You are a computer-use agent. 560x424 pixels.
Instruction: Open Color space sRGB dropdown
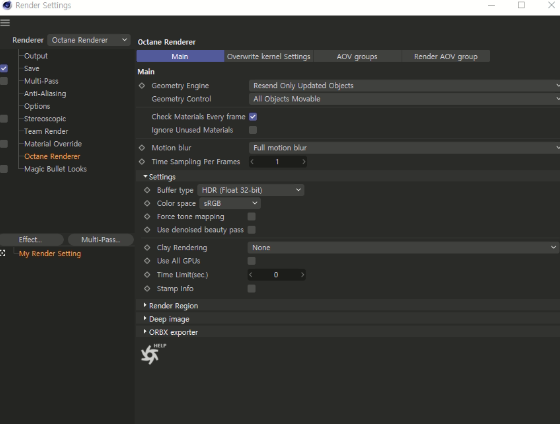point(230,204)
